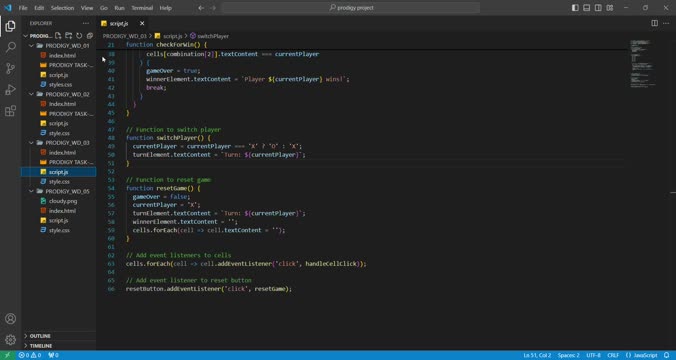The width and height of the screenshot is (676, 360).
Task: Open Explorer more actions ellipsis
Action: coord(86,23)
